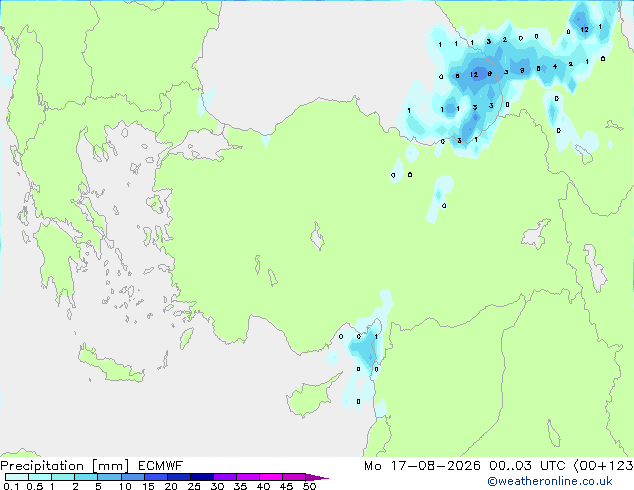
Task: Click the 0.5–1 mm legend color swatch
Action: click(x=40, y=477)
